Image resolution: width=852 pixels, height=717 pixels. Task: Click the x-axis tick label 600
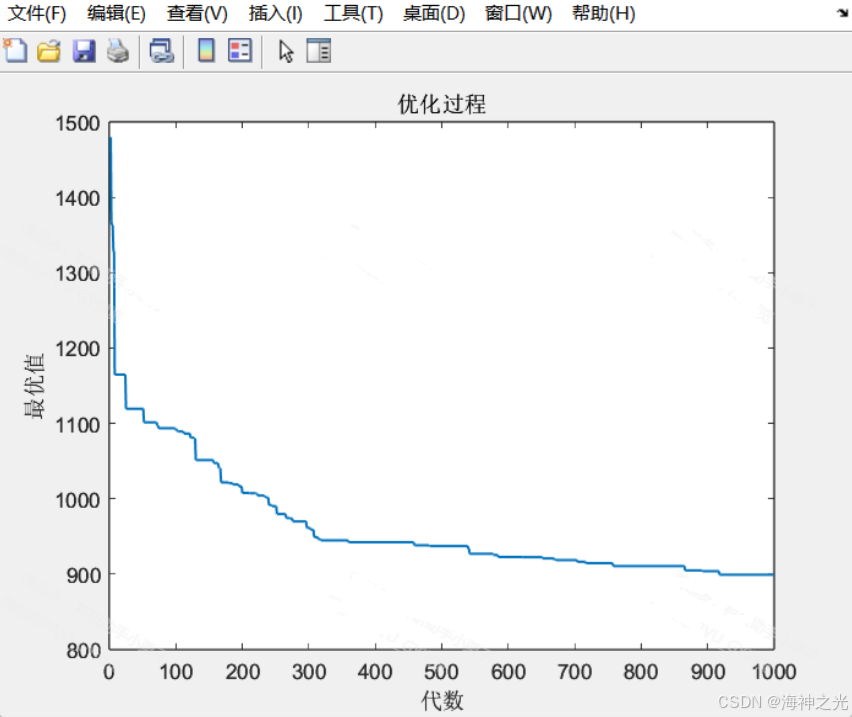508,672
